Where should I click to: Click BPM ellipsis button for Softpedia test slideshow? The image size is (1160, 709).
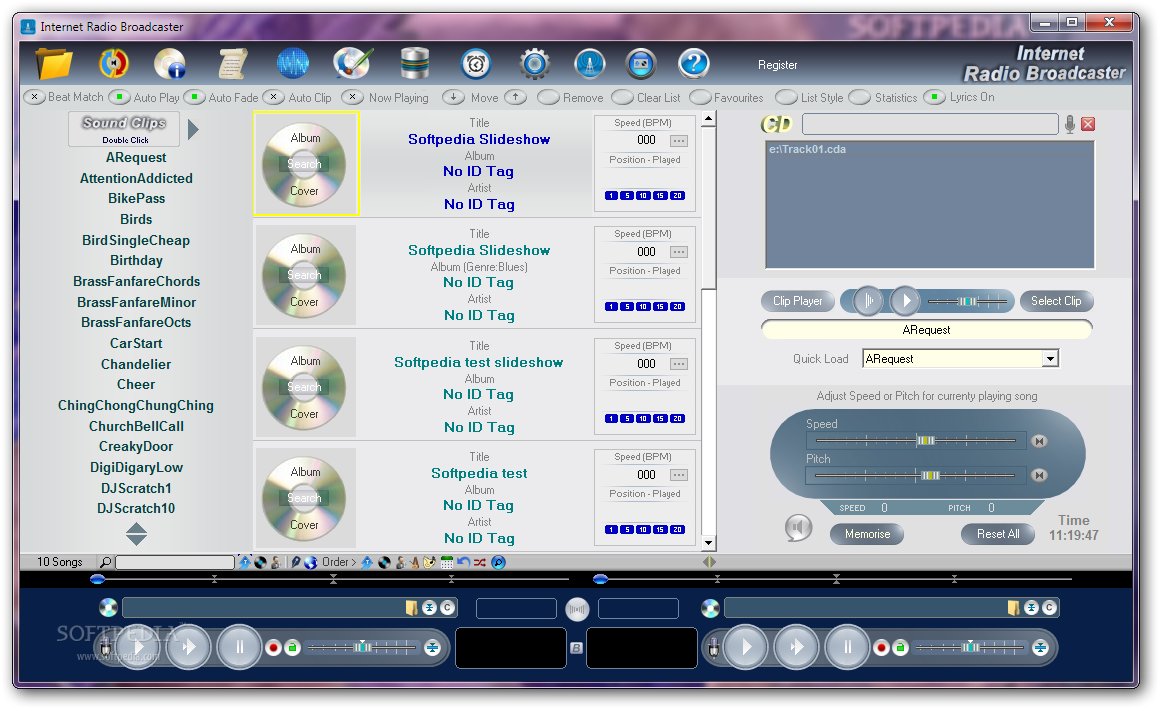click(678, 364)
